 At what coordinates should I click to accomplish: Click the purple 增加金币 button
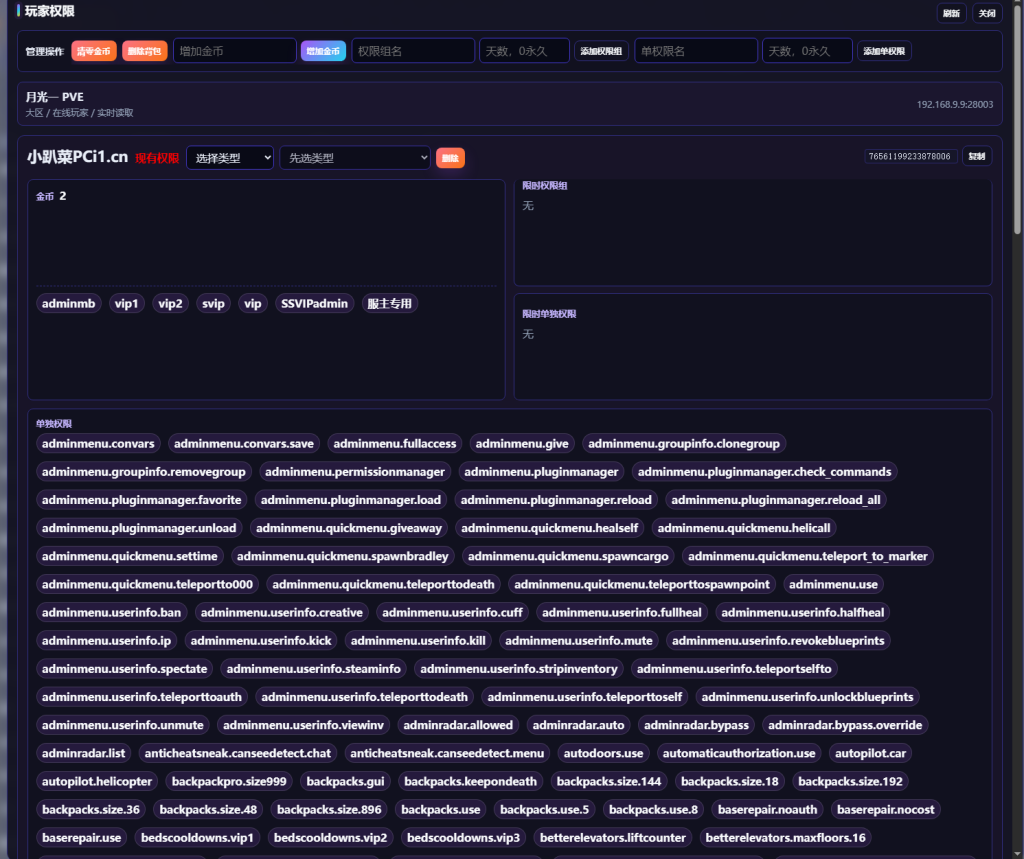pyautogui.click(x=323, y=51)
